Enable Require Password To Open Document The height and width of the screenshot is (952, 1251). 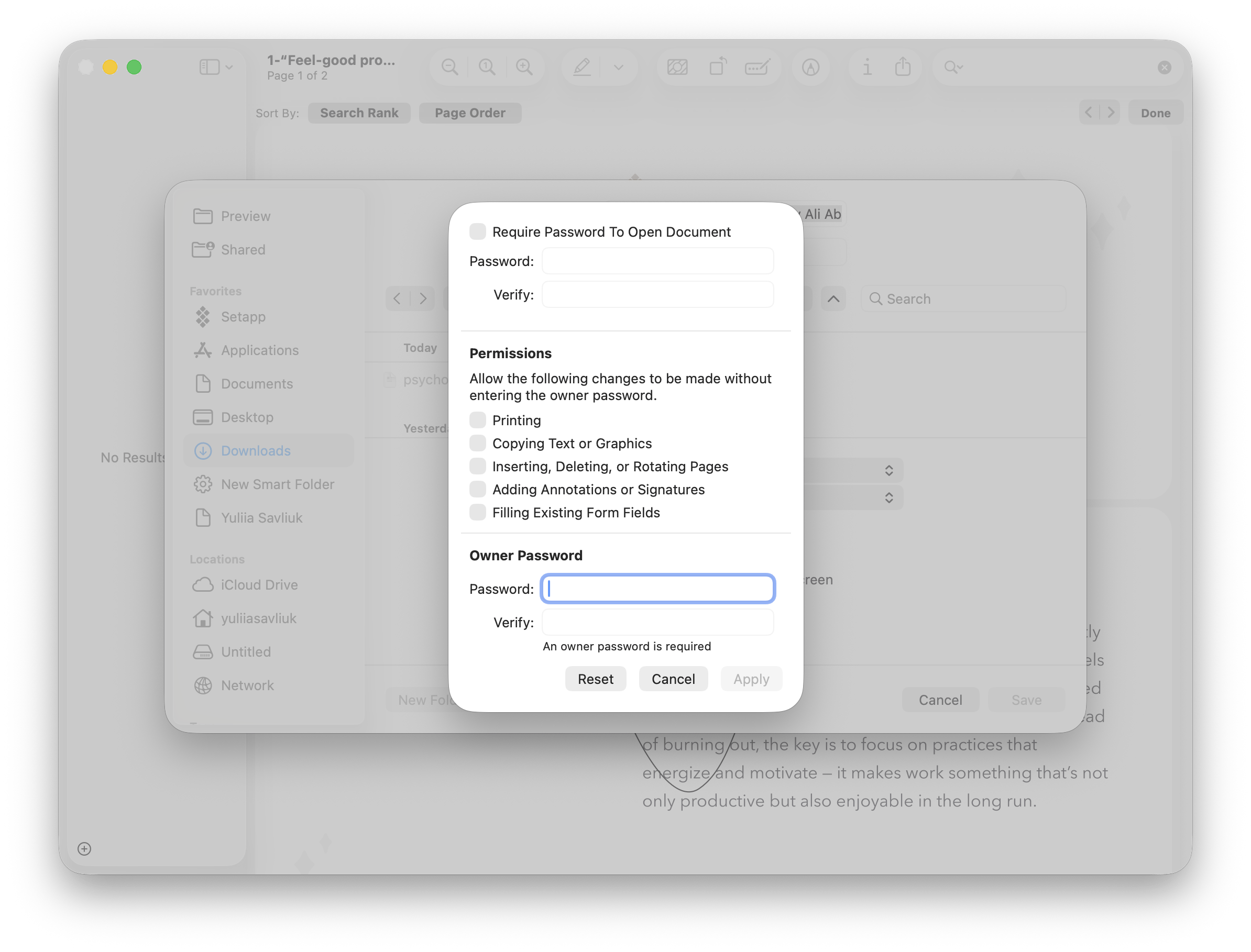pos(478,232)
